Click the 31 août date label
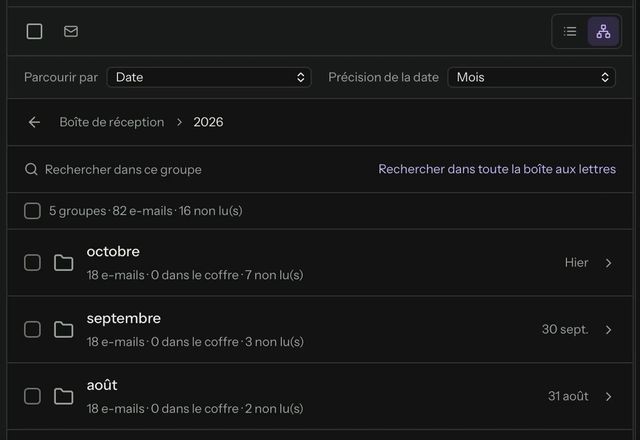 tap(568, 396)
